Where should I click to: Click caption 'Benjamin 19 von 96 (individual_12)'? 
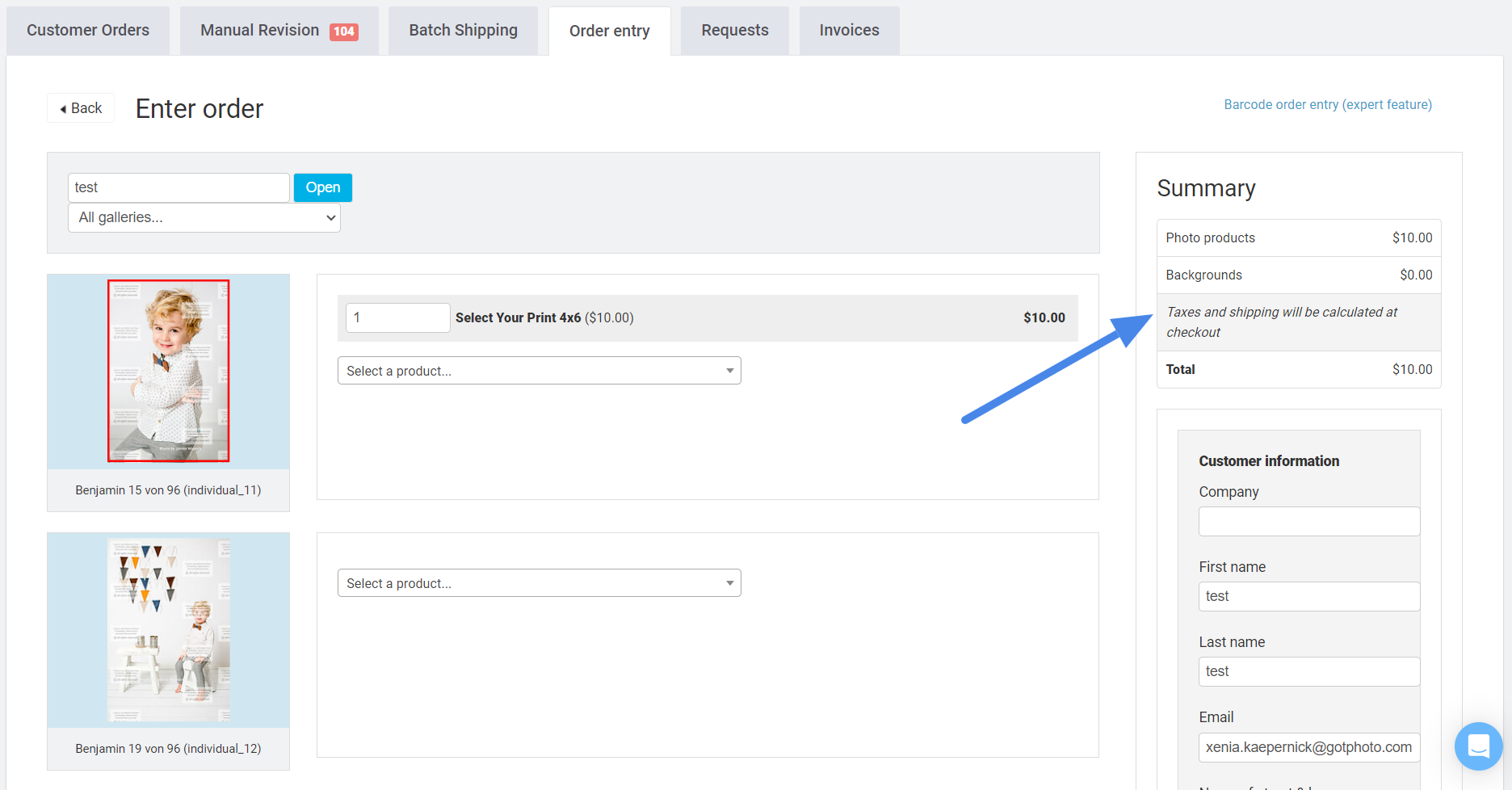[168, 749]
